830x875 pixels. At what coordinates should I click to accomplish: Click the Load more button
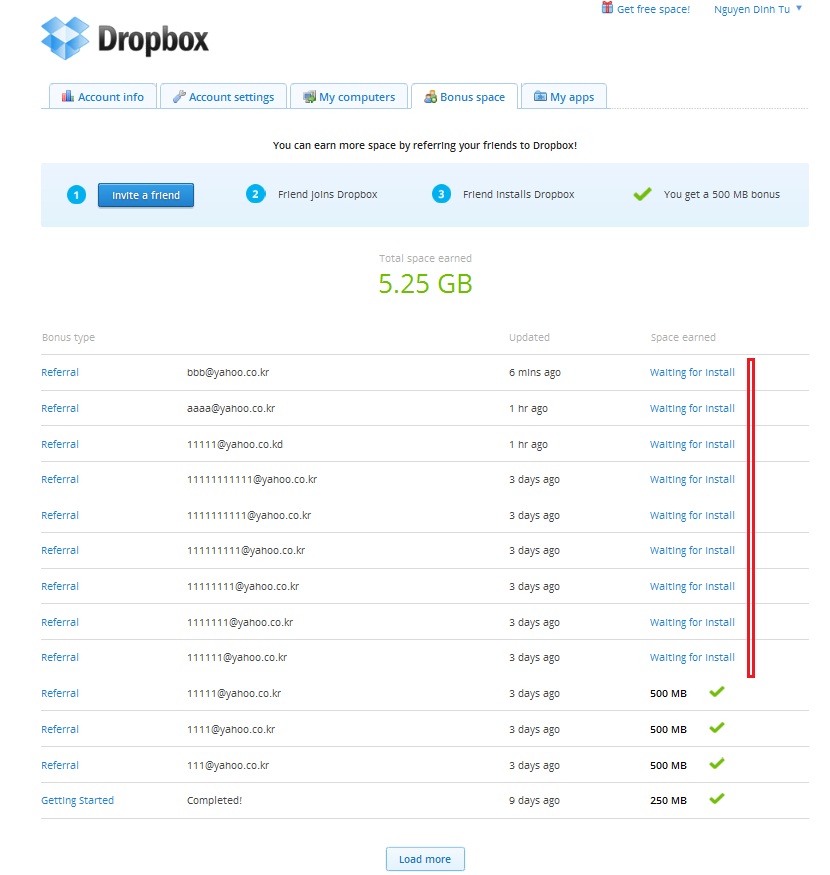425,859
